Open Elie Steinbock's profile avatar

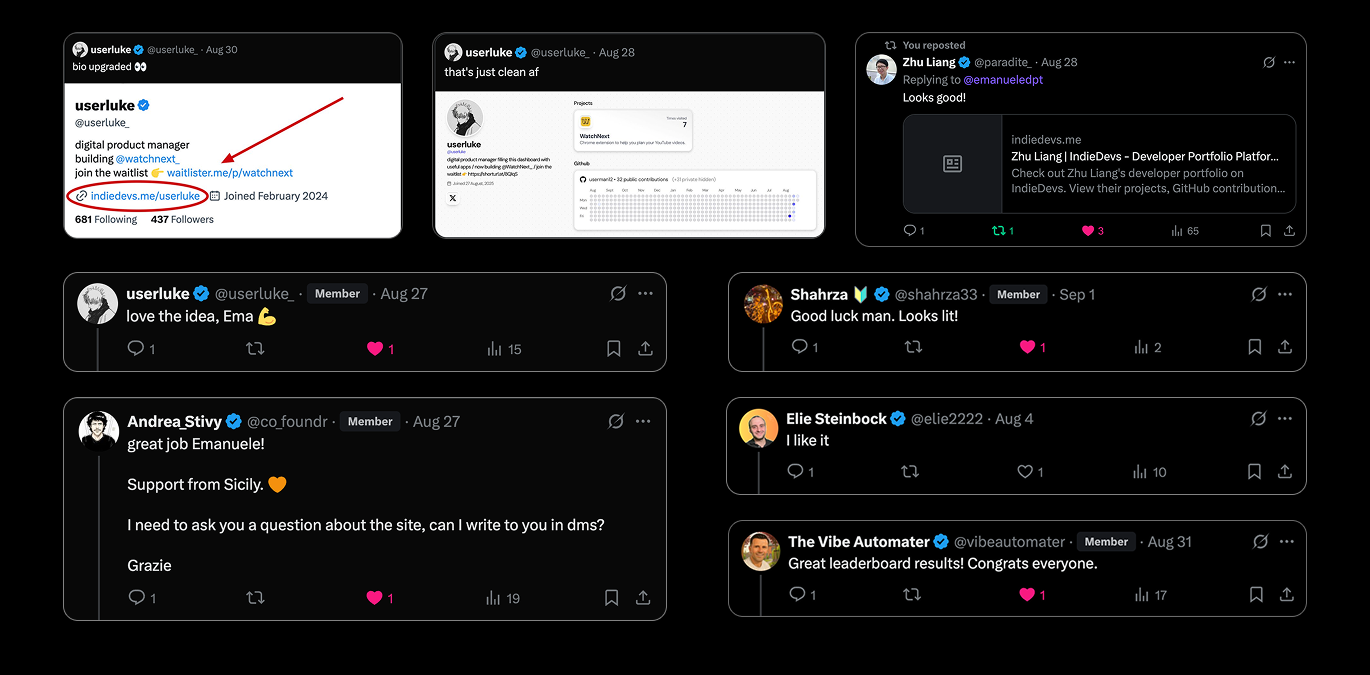pos(759,428)
